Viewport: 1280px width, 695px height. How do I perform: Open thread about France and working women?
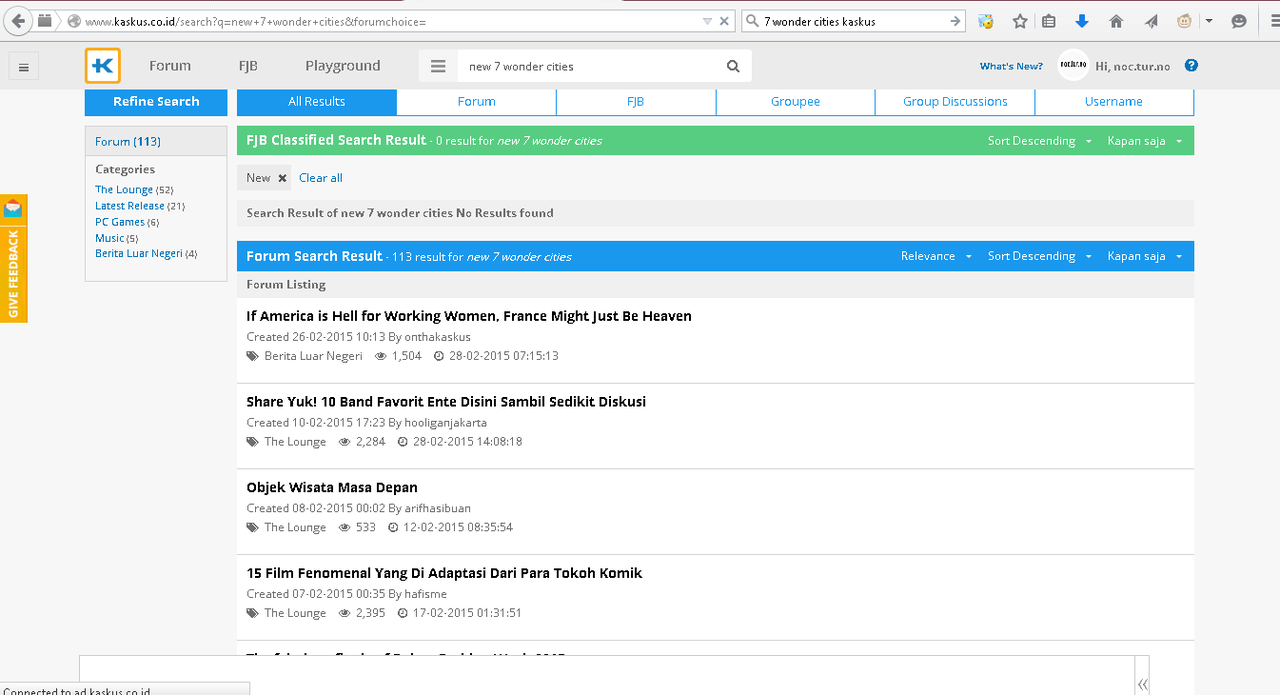coord(469,316)
